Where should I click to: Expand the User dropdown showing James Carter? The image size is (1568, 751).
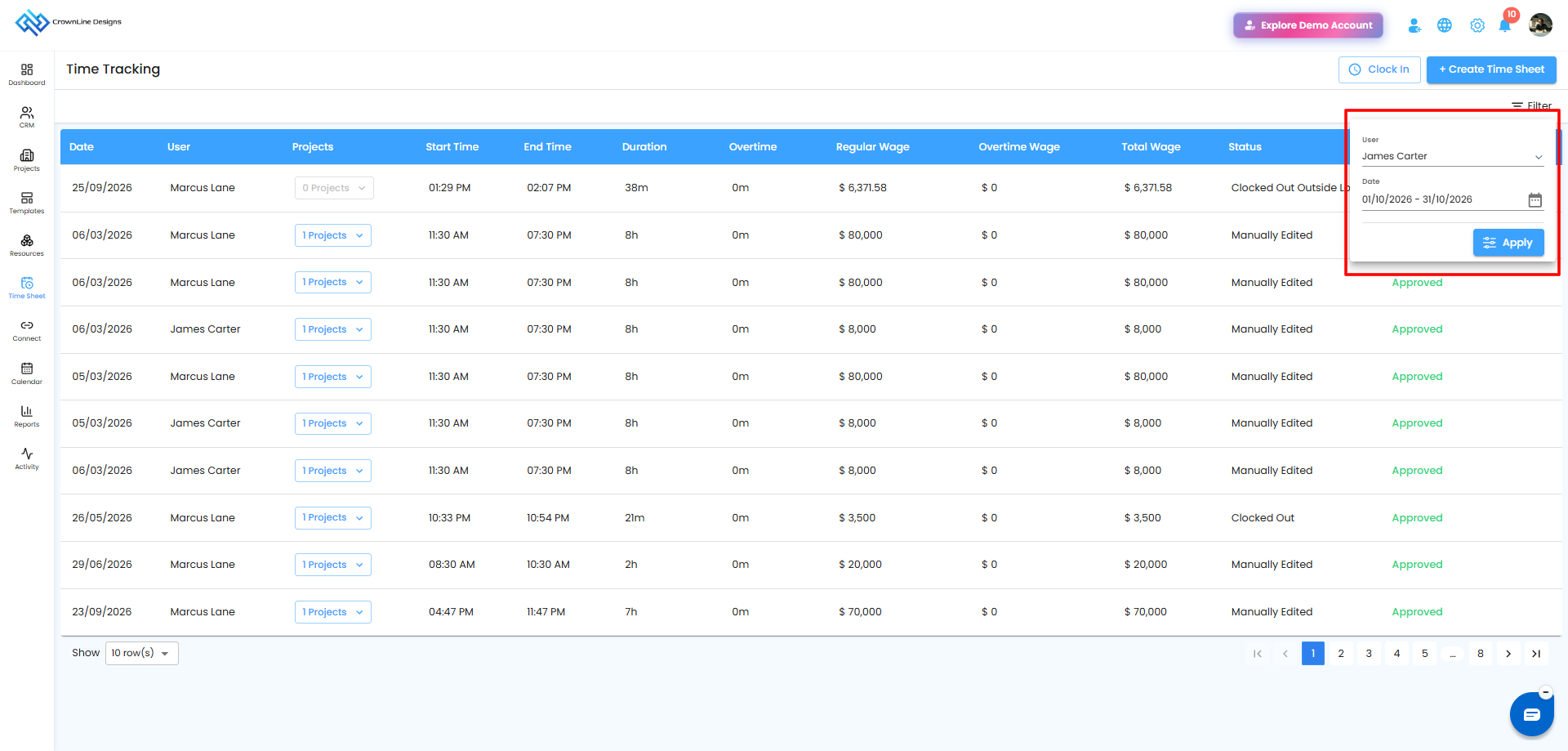click(1453, 156)
